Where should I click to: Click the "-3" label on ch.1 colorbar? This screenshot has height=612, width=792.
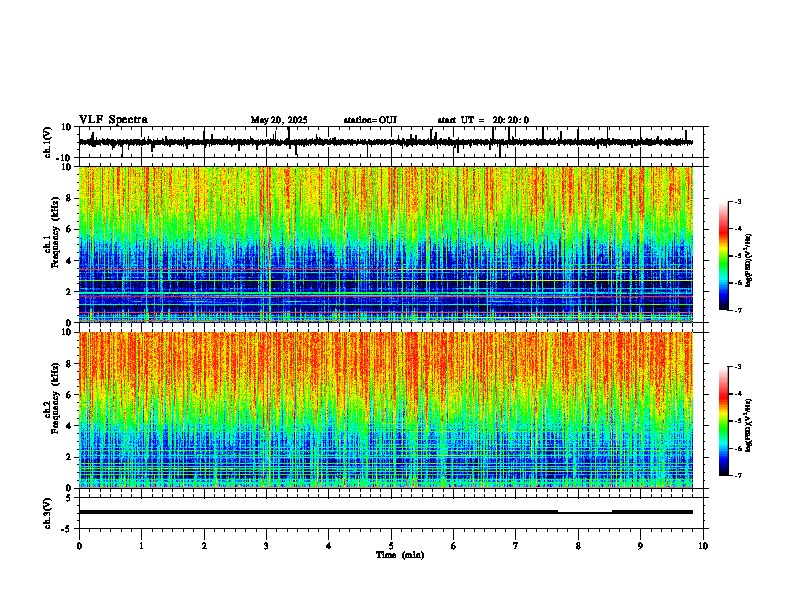click(738, 201)
